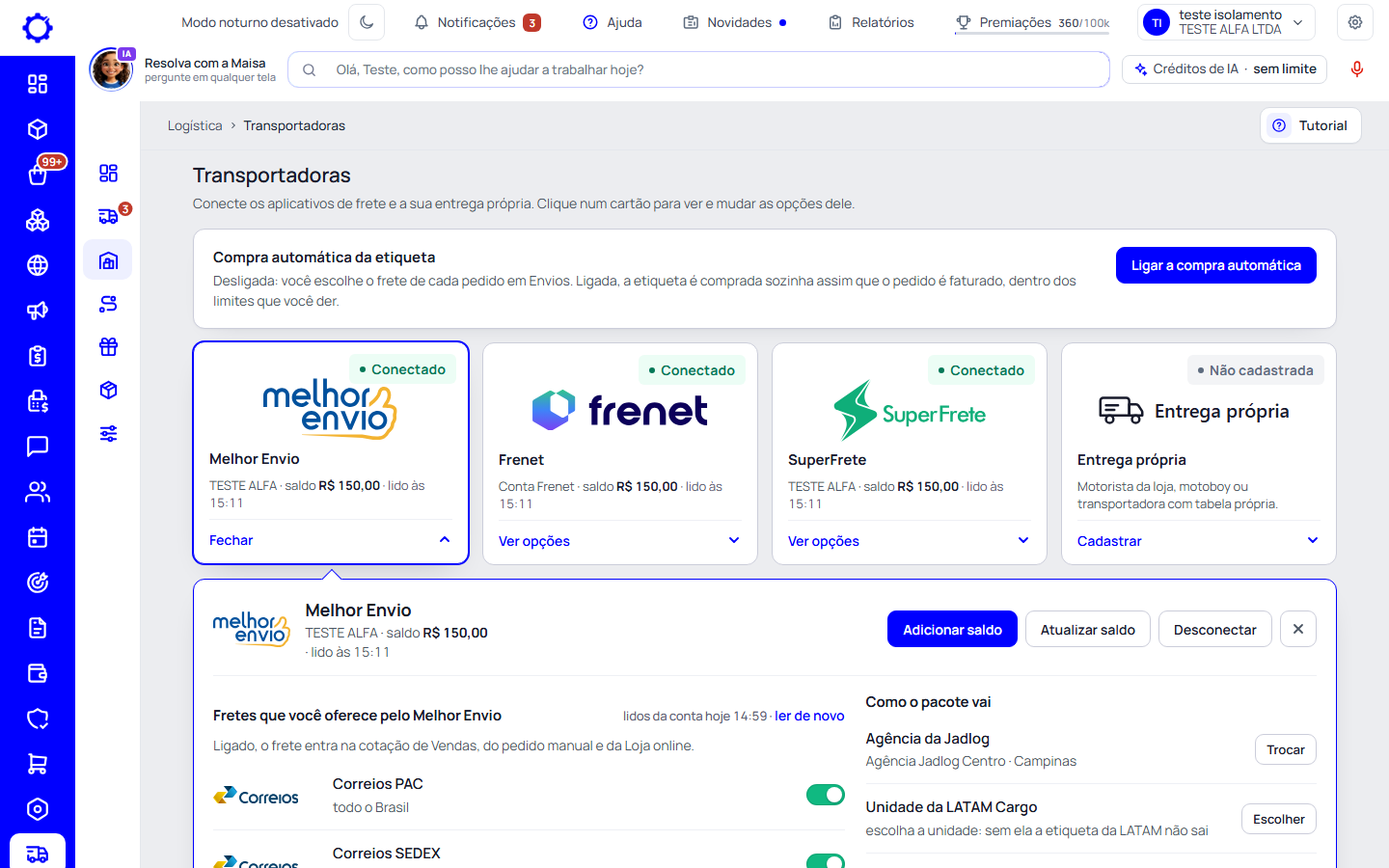
Task: Open Novidades in the top bar
Action: (x=735, y=22)
